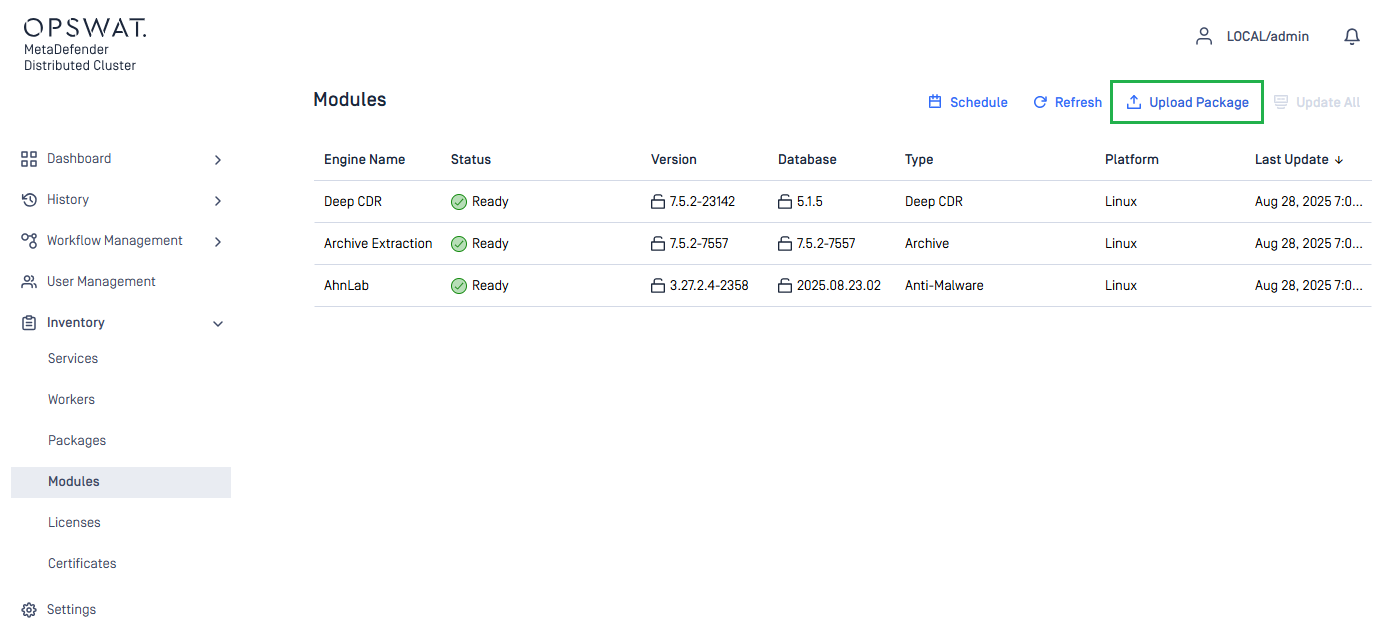
Task: Click the user profile icon
Action: (1204, 36)
